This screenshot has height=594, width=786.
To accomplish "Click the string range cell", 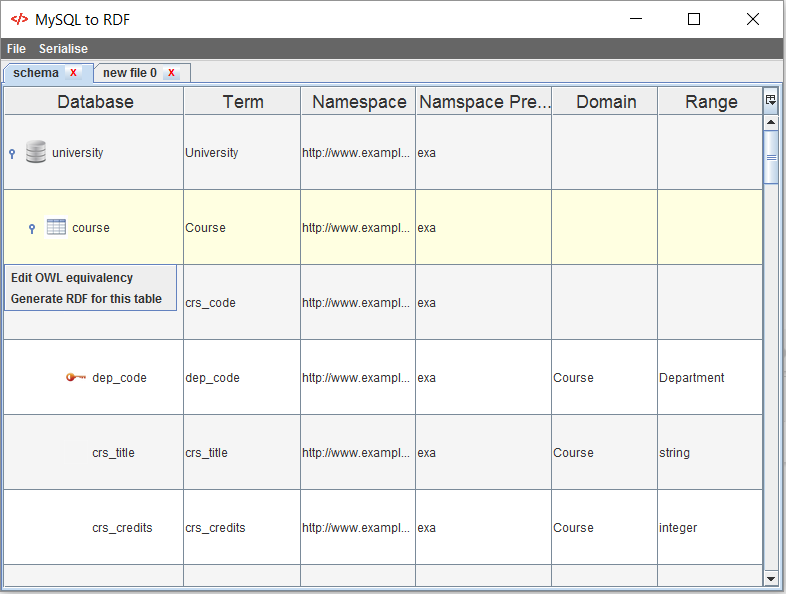I will [x=710, y=452].
